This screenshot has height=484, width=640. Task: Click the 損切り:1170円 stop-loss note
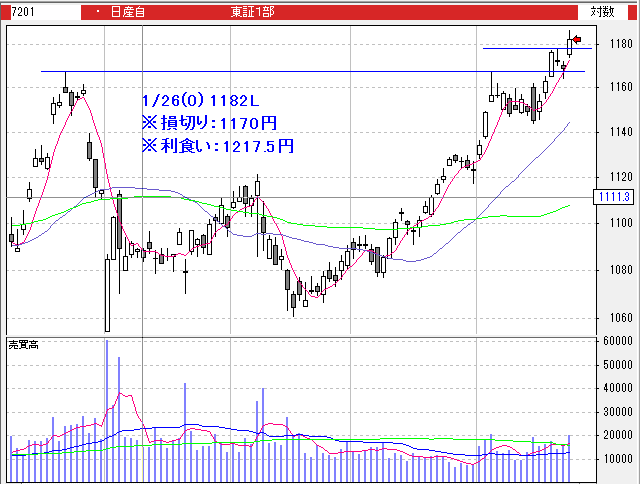point(209,123)
